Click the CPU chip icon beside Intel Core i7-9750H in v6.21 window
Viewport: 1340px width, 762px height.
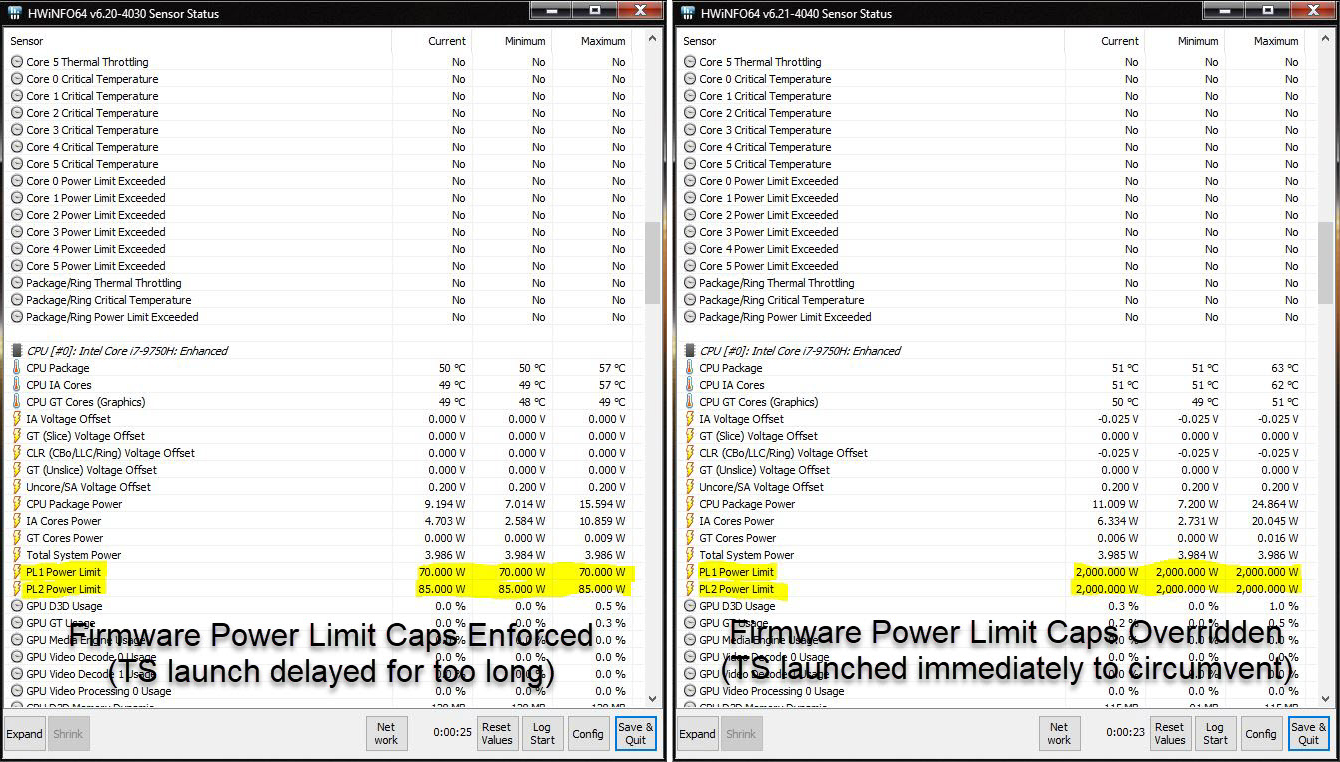[x=689, y=351]
